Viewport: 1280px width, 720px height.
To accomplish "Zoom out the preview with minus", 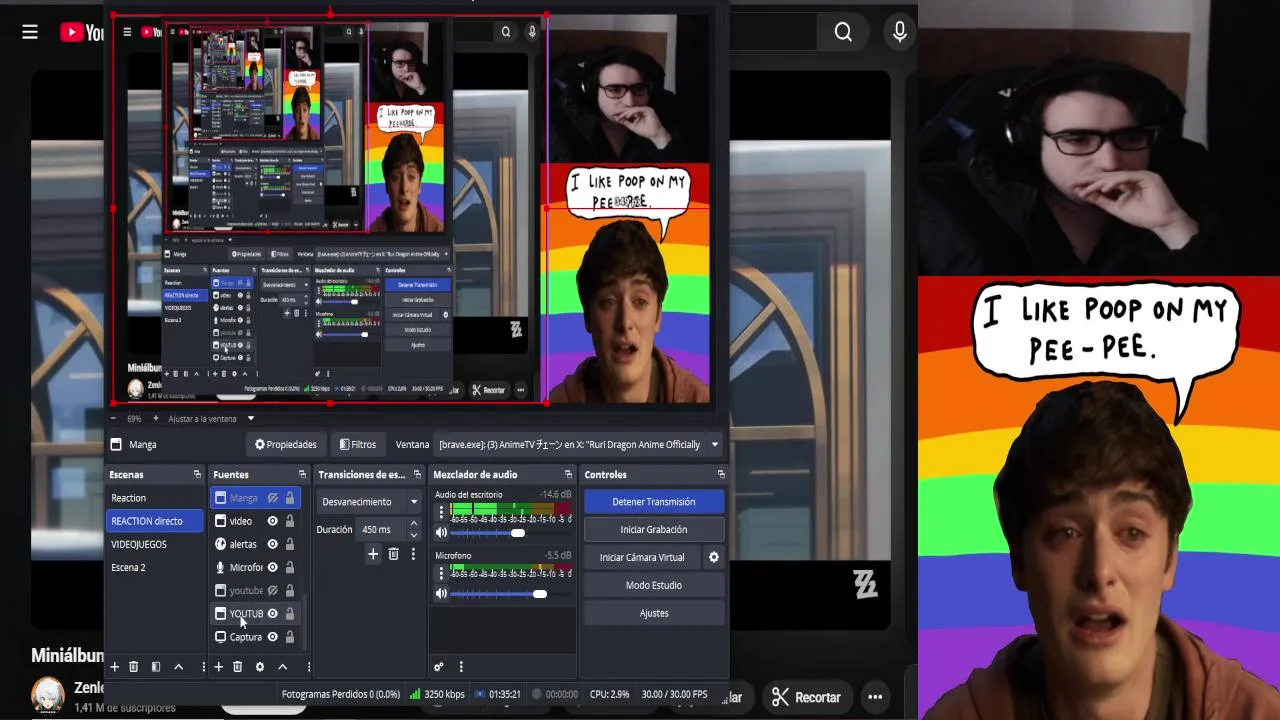I will point(114,418).
